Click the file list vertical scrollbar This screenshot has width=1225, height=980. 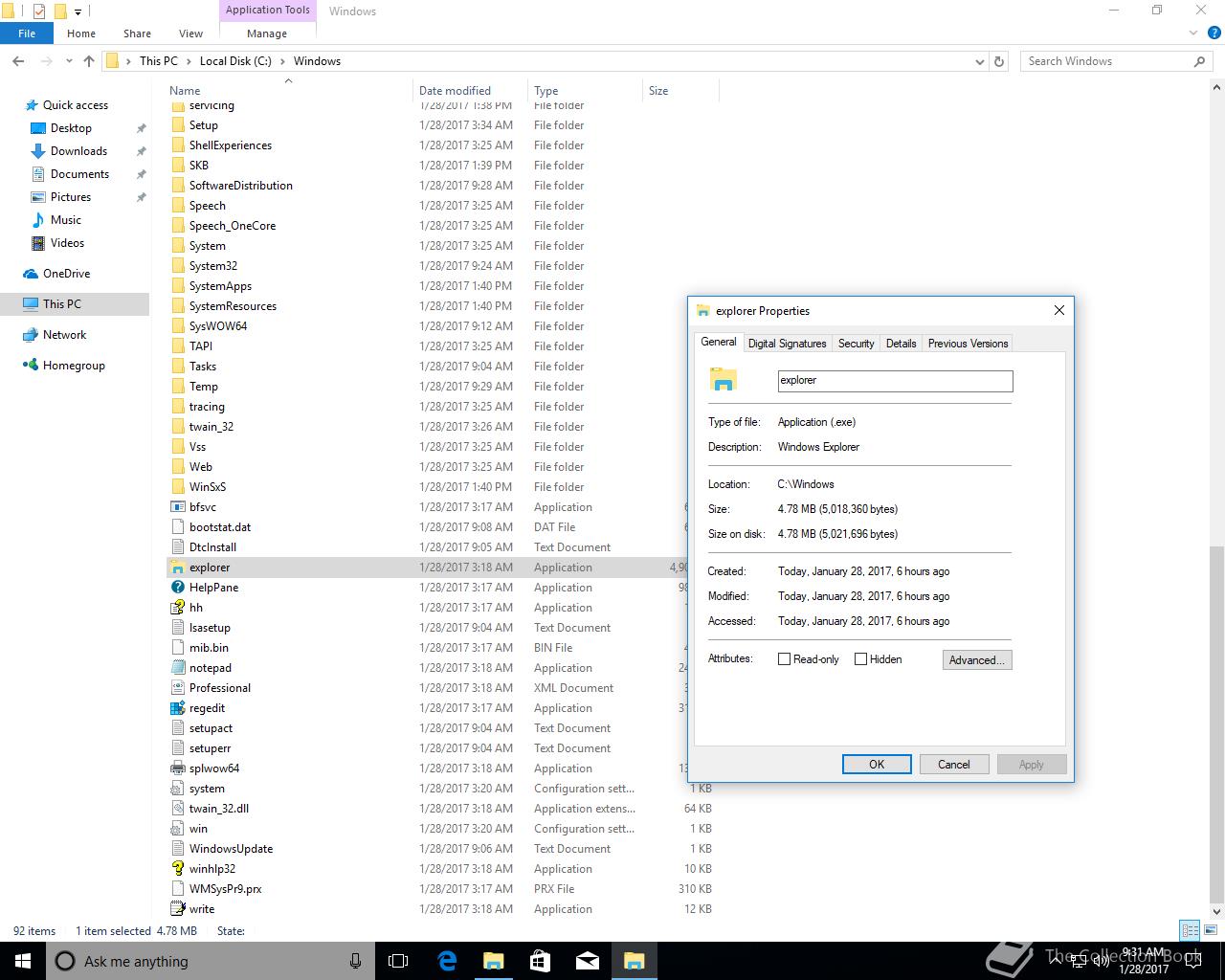1216,724
